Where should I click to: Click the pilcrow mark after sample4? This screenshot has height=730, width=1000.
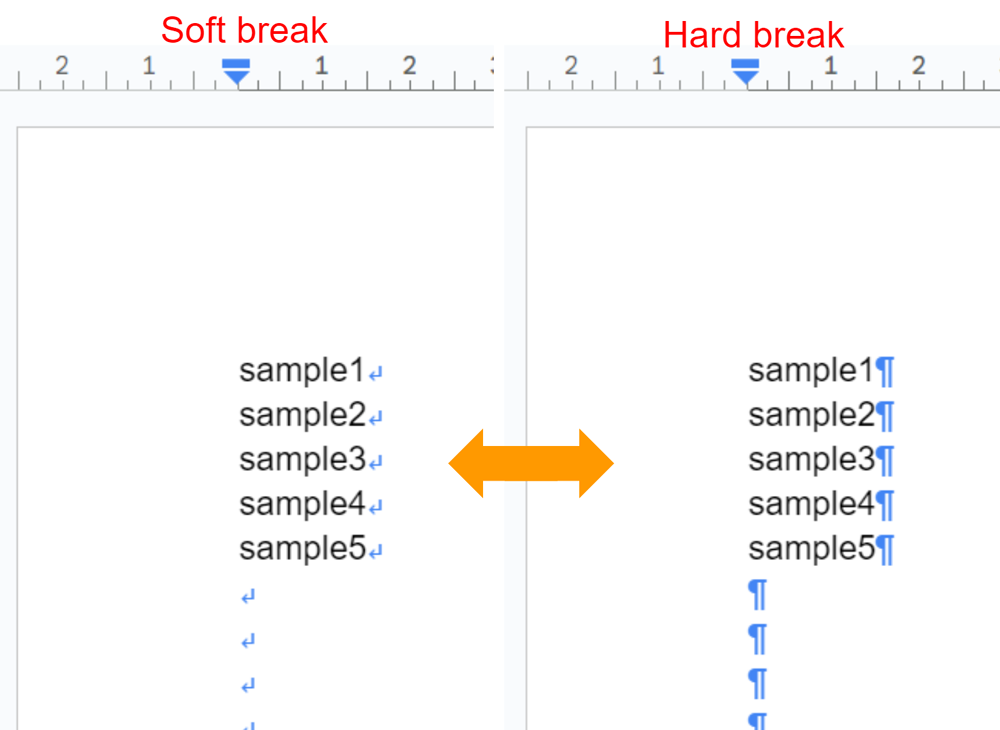click(885, 506)
